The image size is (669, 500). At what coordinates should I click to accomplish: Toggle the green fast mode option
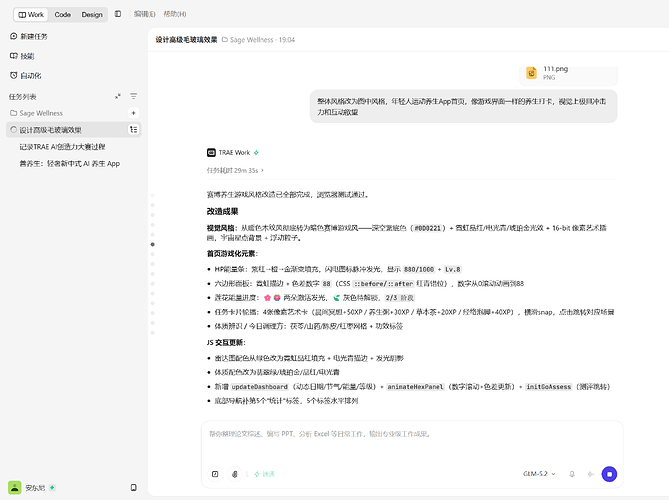265,474
